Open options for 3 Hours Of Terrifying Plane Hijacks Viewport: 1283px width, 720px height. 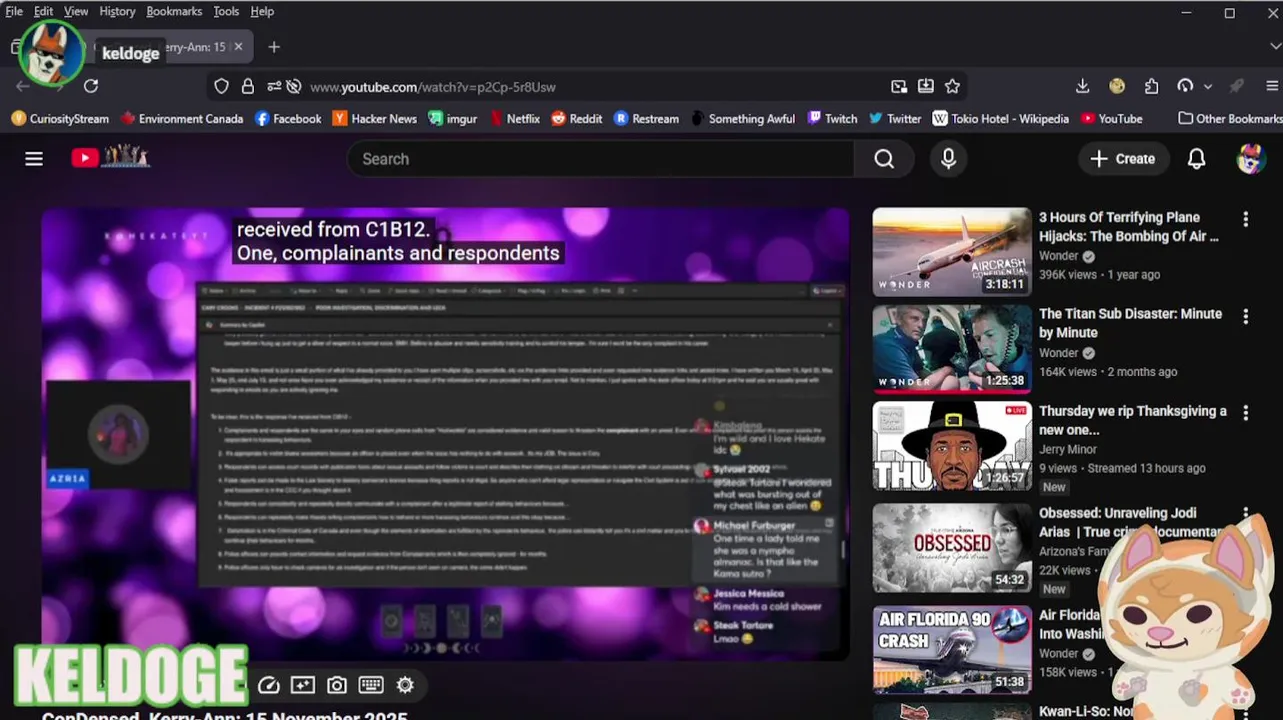(1245, 219)
